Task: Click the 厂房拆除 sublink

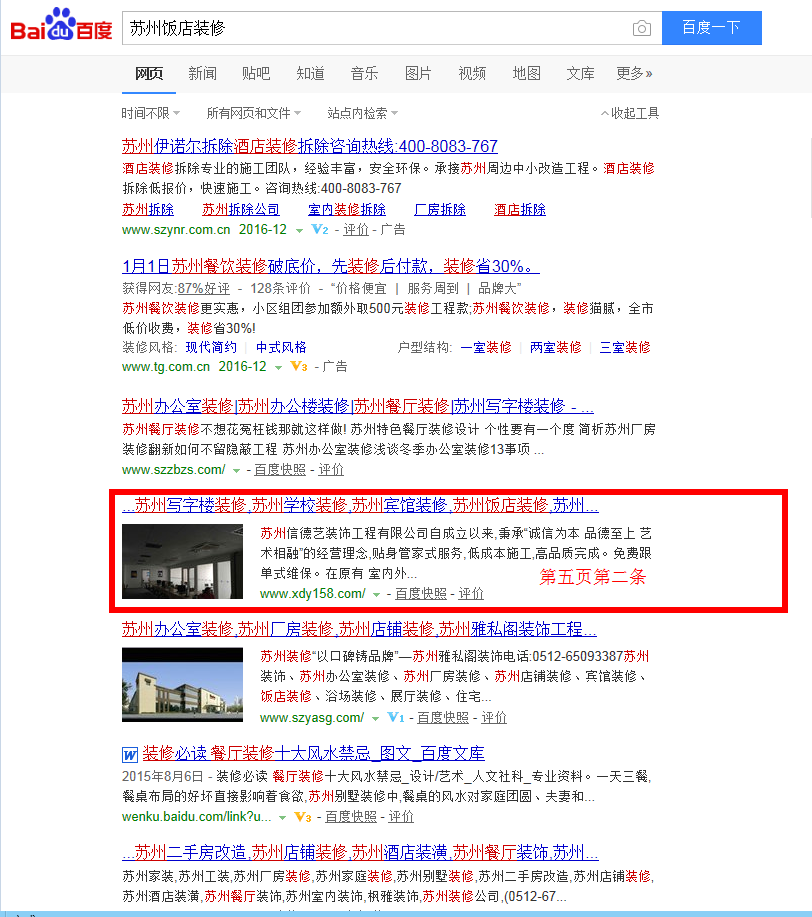Action: pyautogui.click(x=440, y=209)
